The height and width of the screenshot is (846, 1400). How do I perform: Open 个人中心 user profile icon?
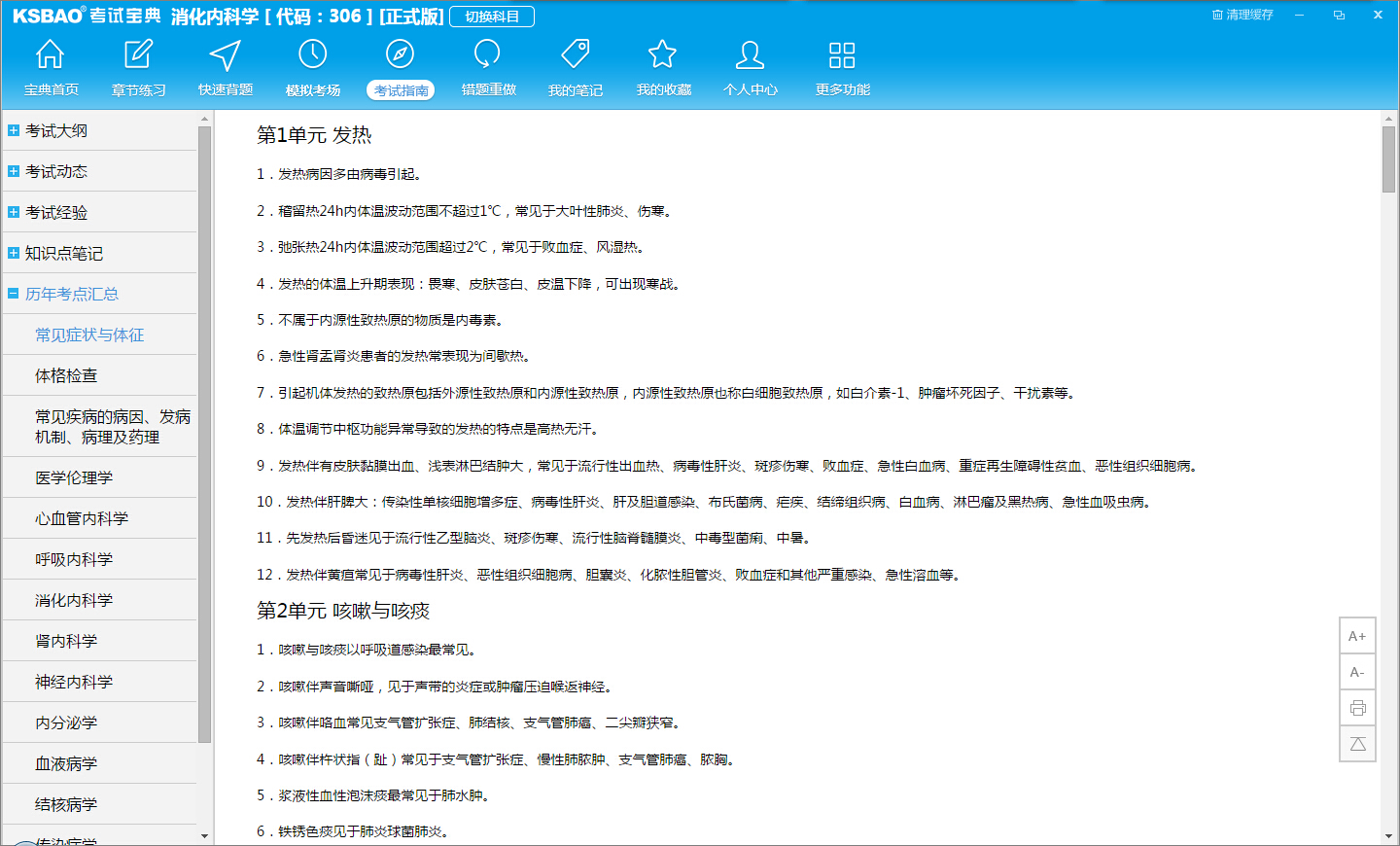click(750, 55)
